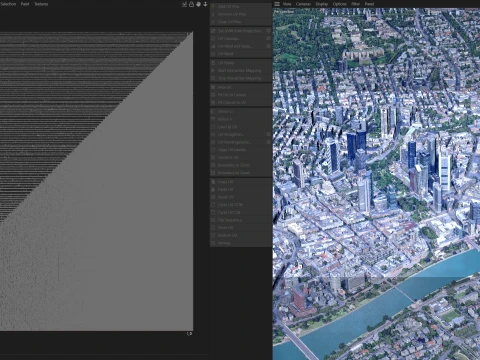Open settings gear for UV Straighten
Image resolution: width=480 pixels, height=360 pixels.
(268, 134)
